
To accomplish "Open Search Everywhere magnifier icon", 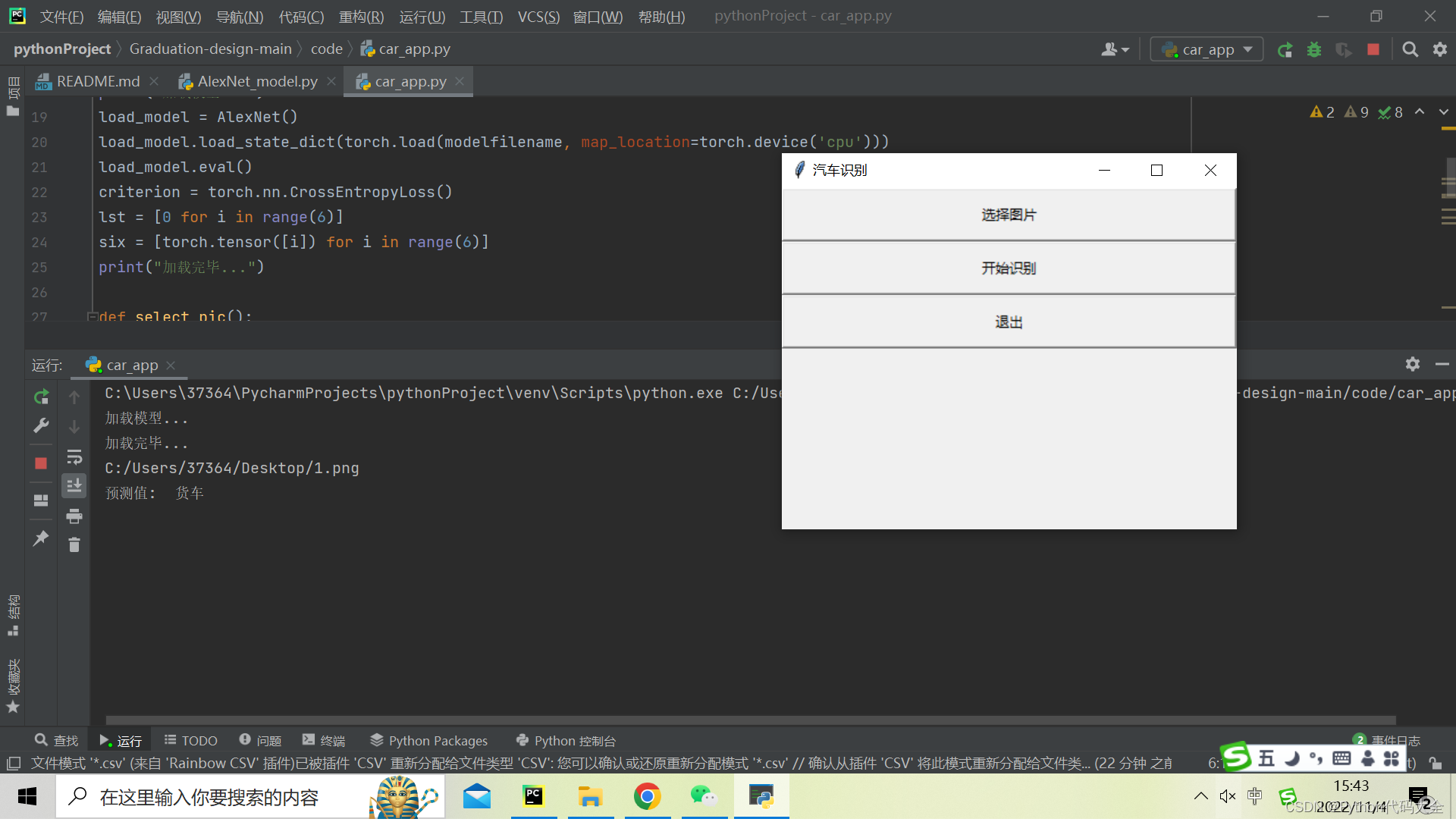I will tap(1410, 50).
